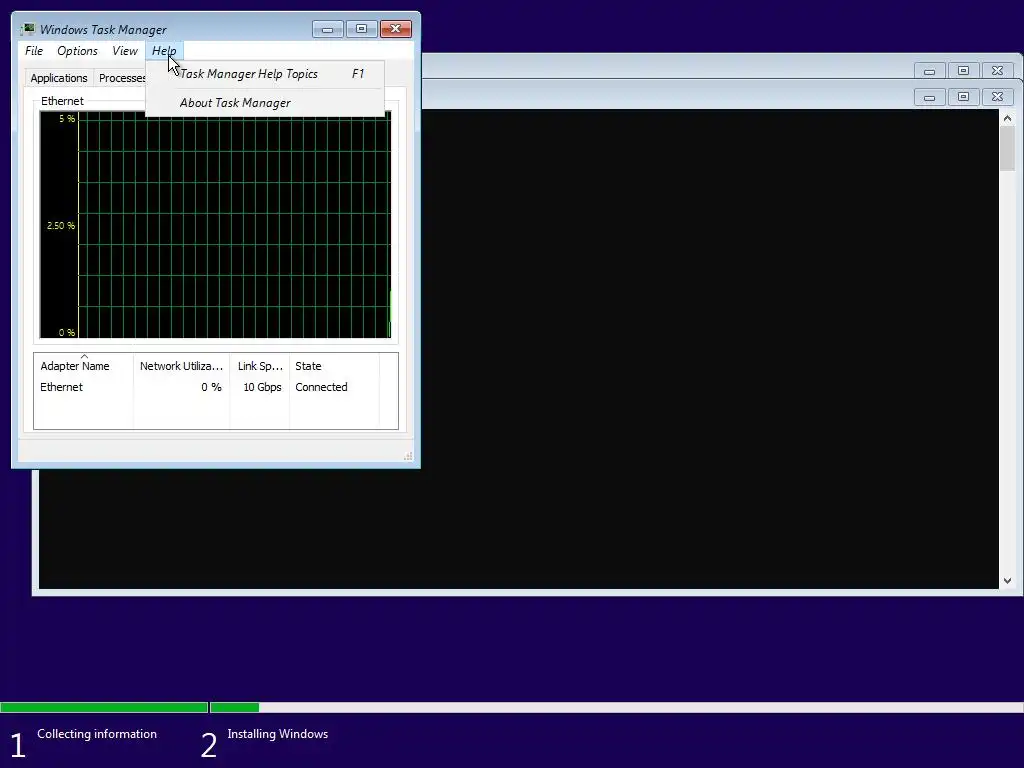Click the Installing Windows progress bar
Screen dimensions: 1024x768
point(617,707)
